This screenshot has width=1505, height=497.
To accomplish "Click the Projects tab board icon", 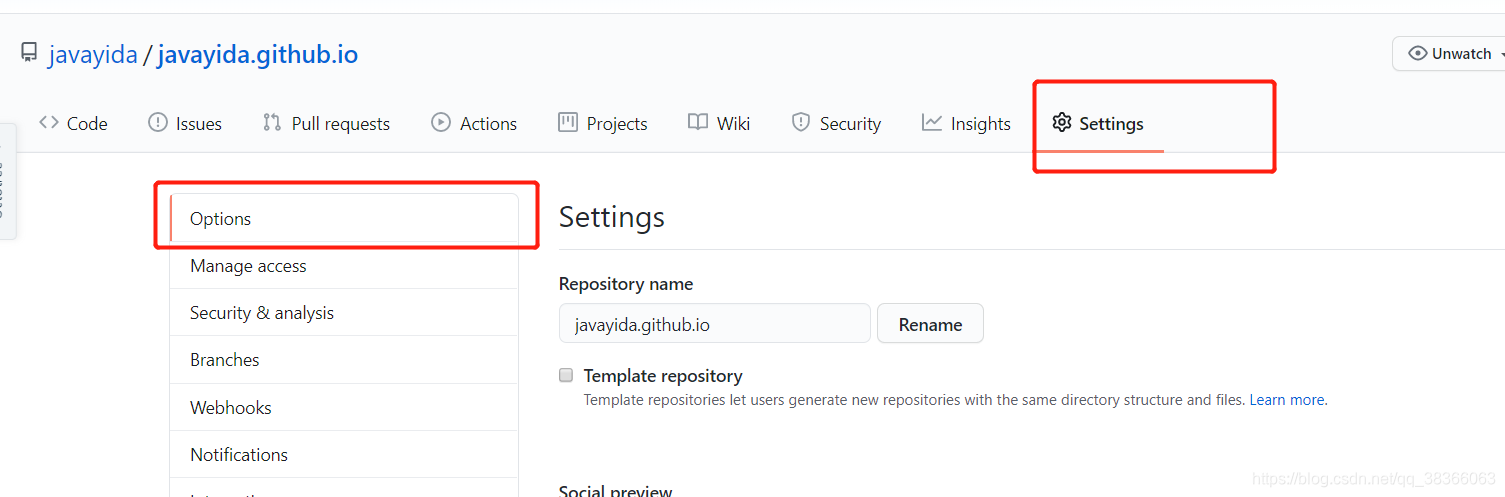I will pos(568,123).
